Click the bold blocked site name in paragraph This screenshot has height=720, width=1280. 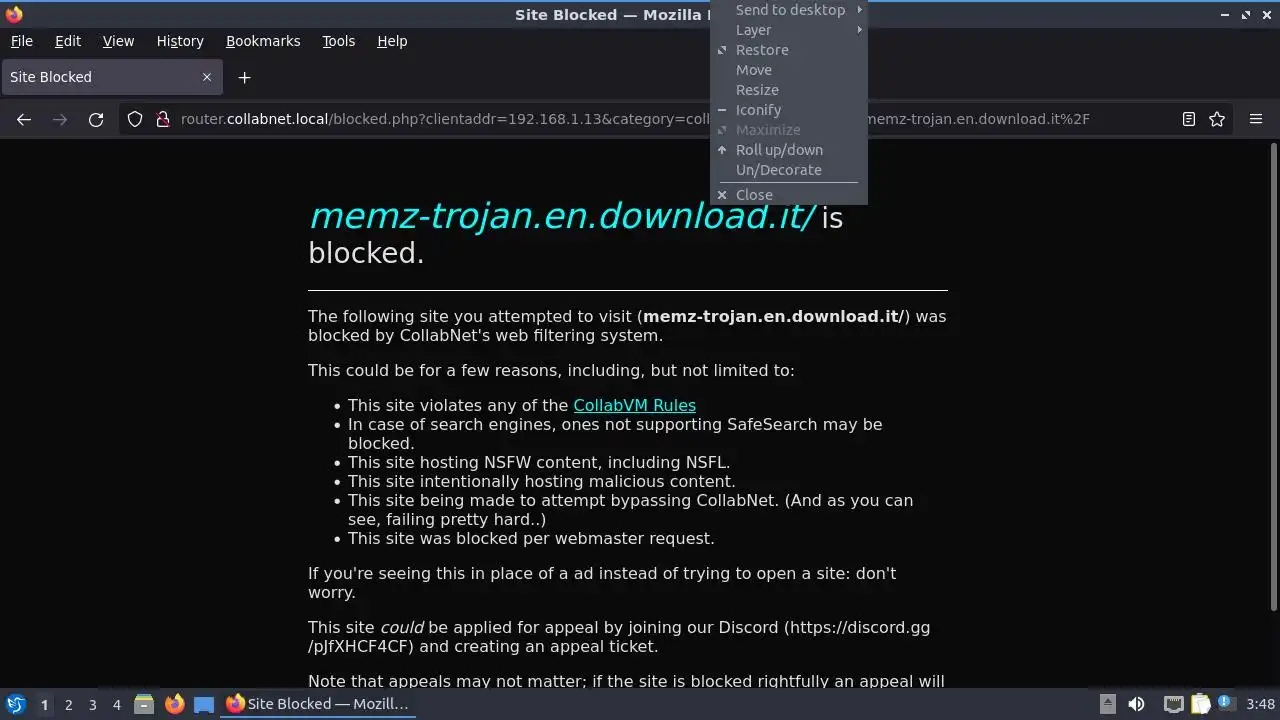pyautogui.click(x=773, y=316)
